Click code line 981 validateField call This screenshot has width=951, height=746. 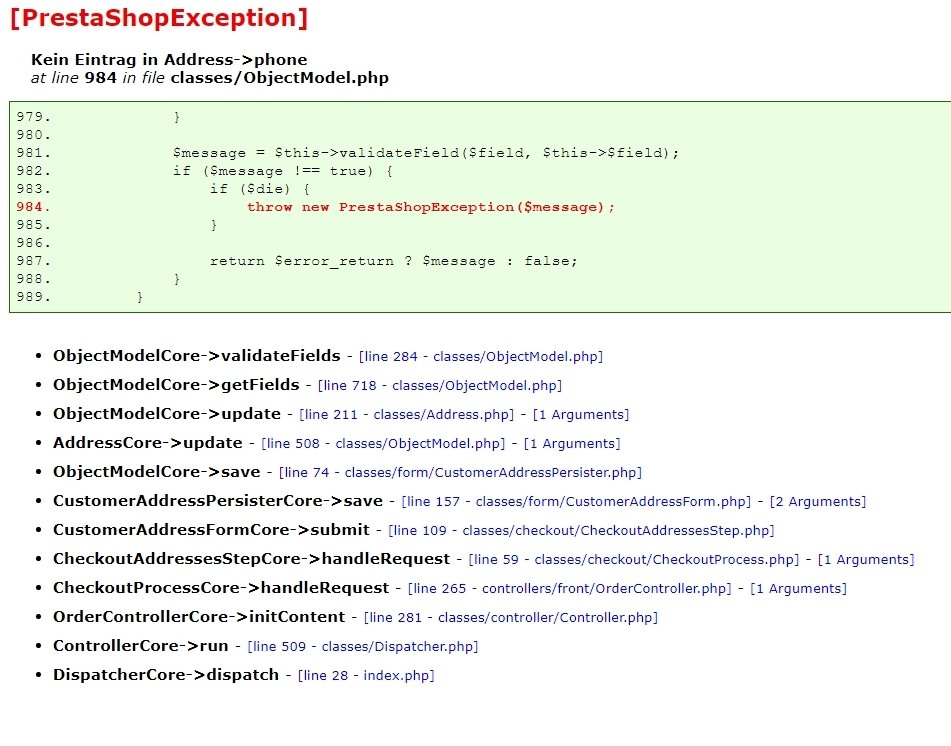point(426,153)
